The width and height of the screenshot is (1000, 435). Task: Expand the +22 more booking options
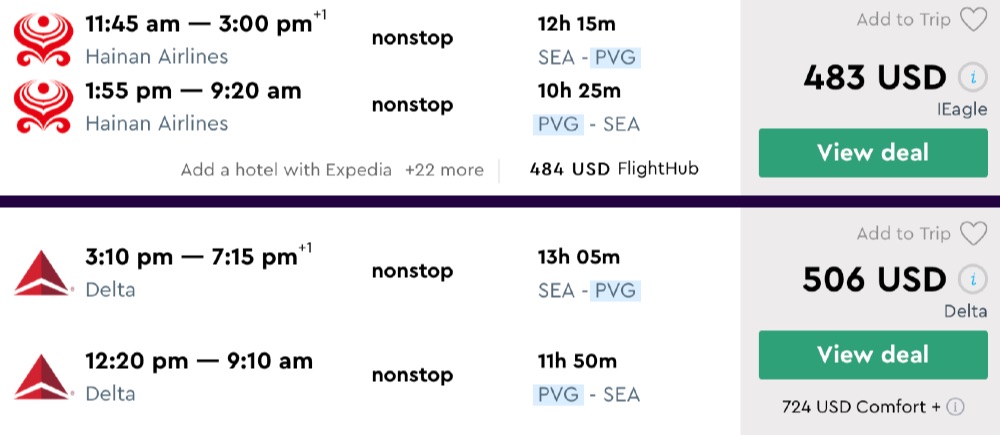point(444,170)
